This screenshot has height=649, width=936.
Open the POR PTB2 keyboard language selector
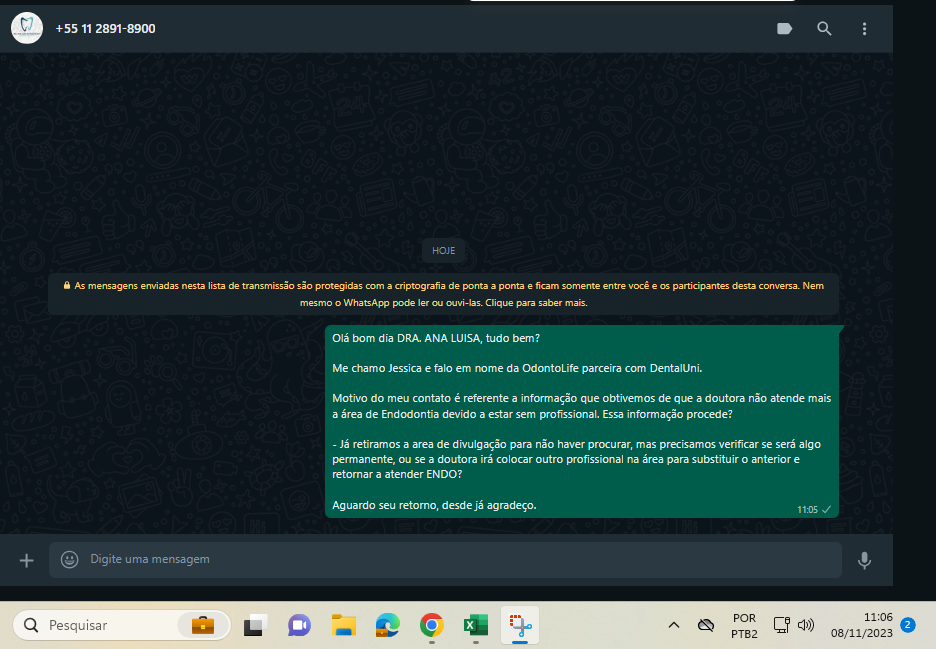pyautogui.click(x=744, y=625)
